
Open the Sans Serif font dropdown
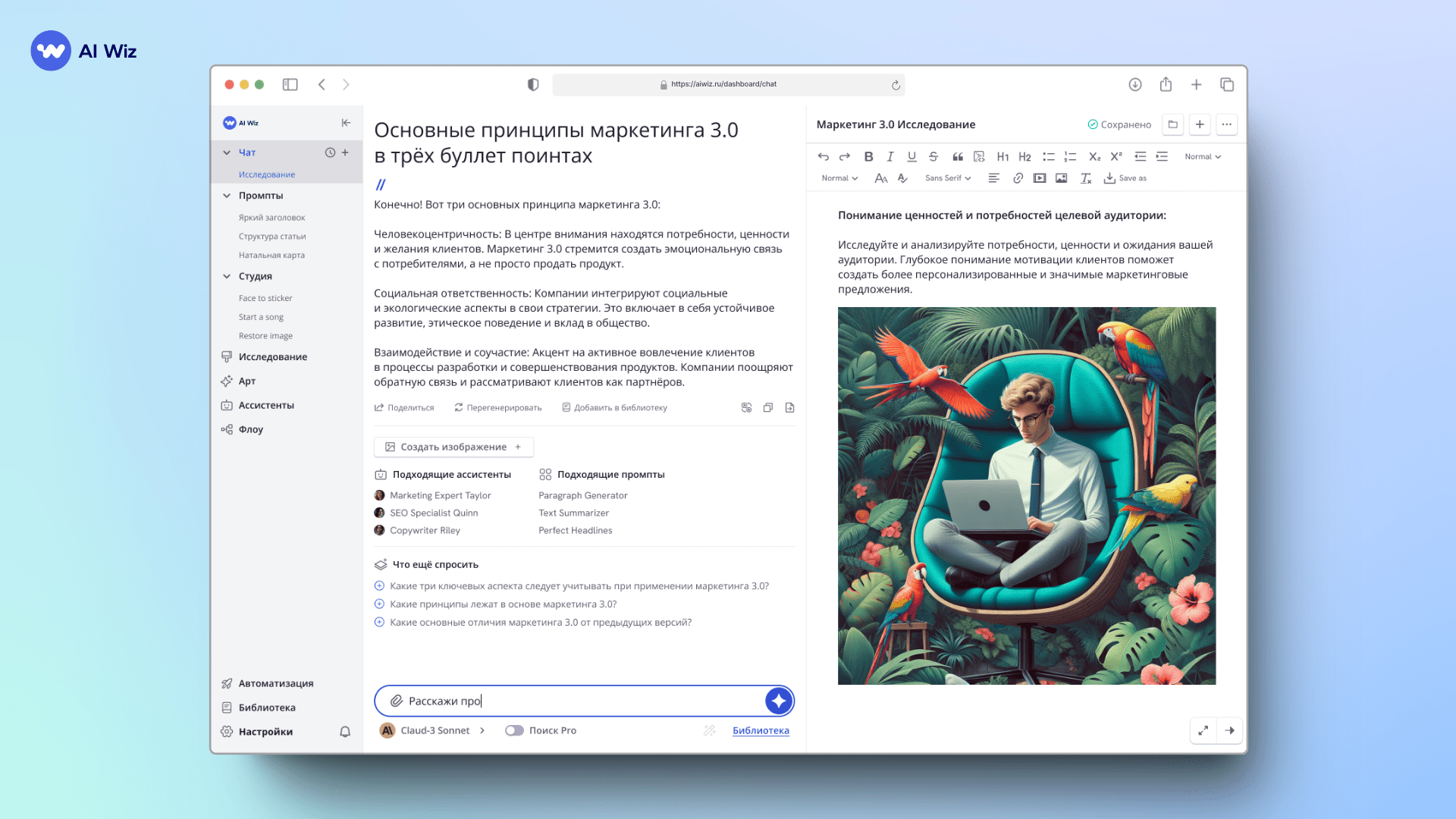[x=947, y=178]
